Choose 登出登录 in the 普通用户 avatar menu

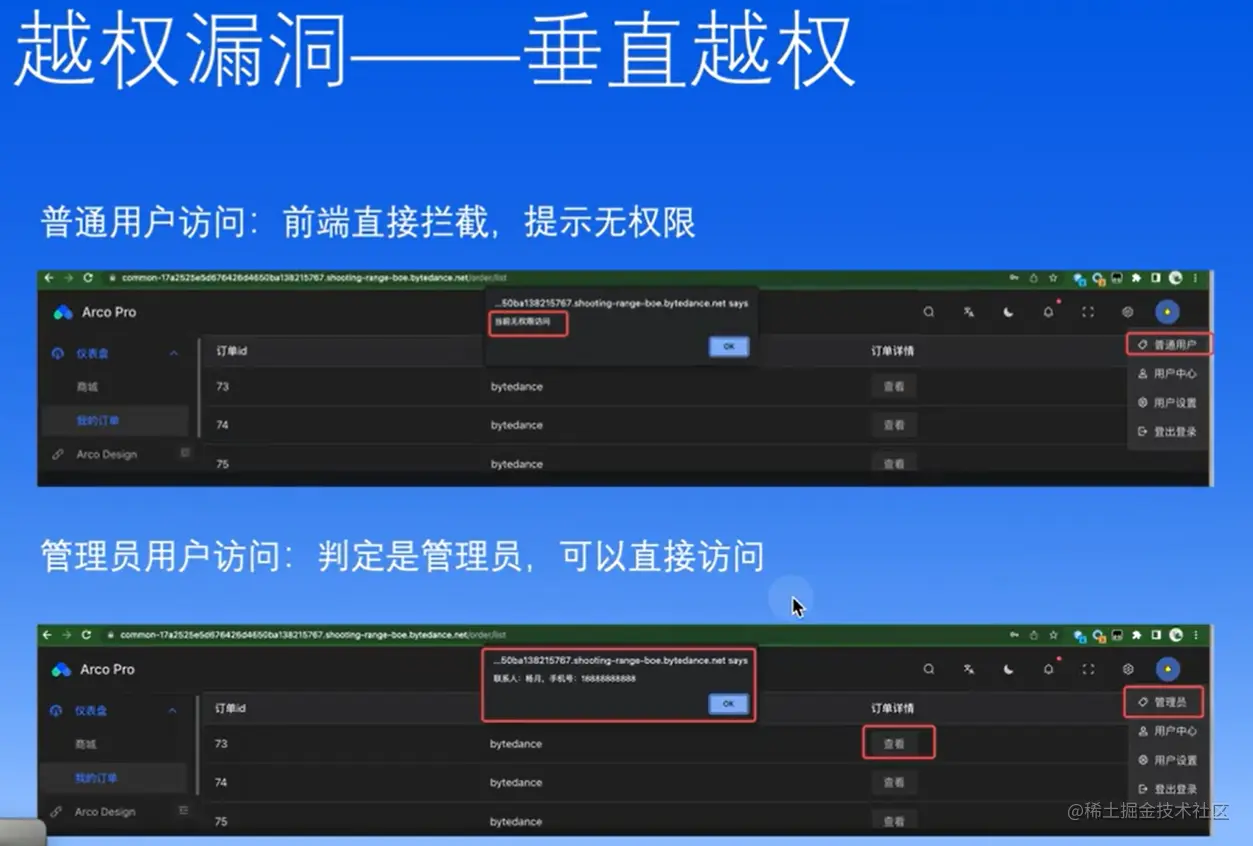(1167, 432)
